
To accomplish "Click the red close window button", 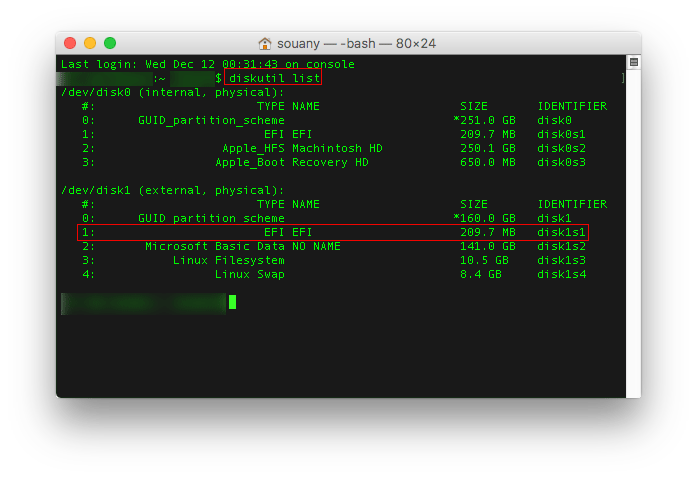I will coord(70,43).
